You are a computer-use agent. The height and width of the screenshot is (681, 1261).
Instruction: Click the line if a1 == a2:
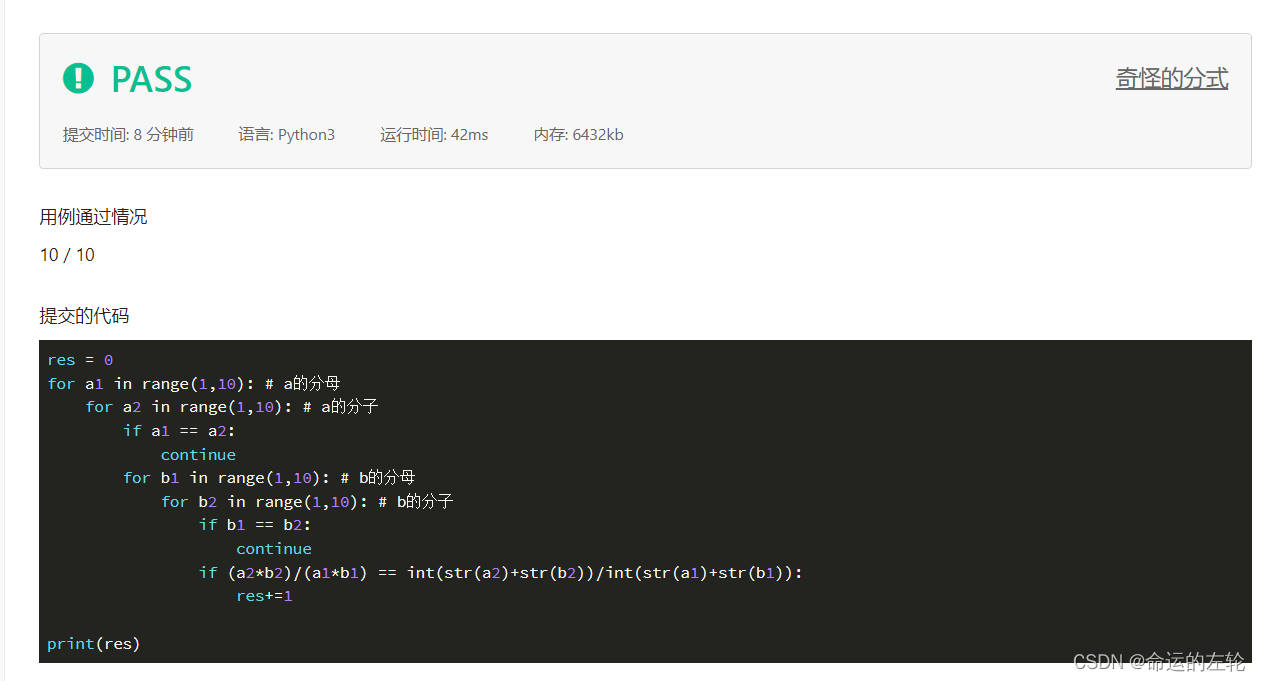coord(179,430)
